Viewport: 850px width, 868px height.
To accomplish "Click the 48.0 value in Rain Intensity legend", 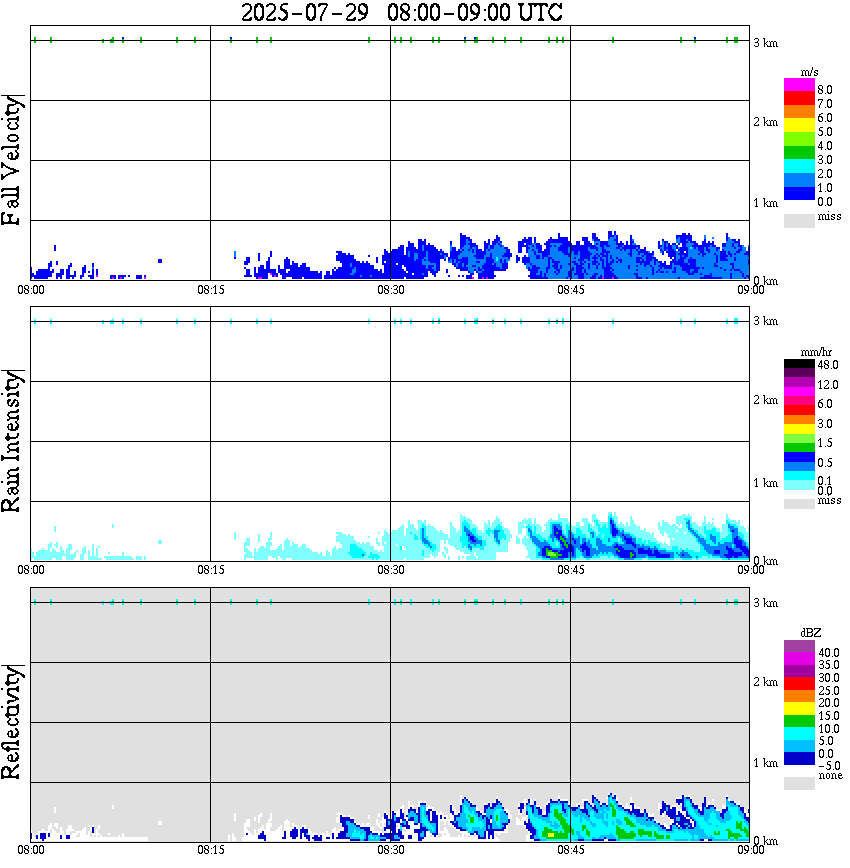I will pos(828,365).
